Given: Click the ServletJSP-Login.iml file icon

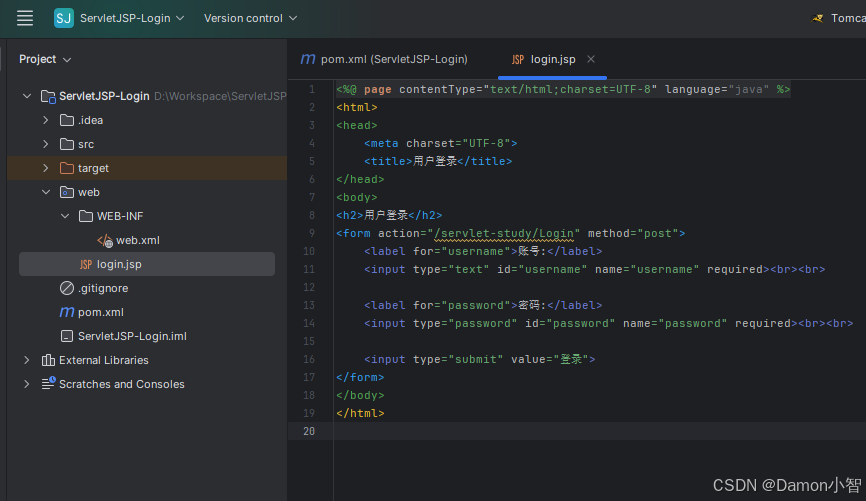Looking at the screenshot, I should 67,336.
